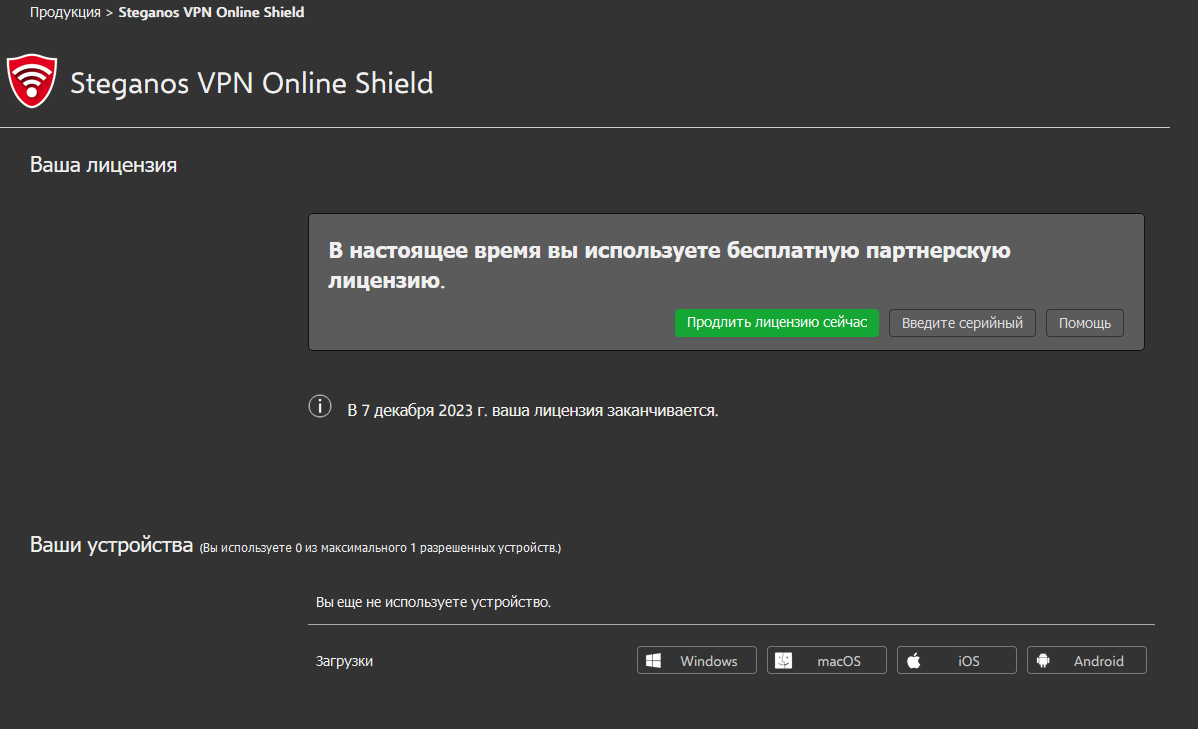Viewport: 1198px width, 729px height.
Task: Click the green Продлить лицензию сейчас button
Action: coord(776,322)
